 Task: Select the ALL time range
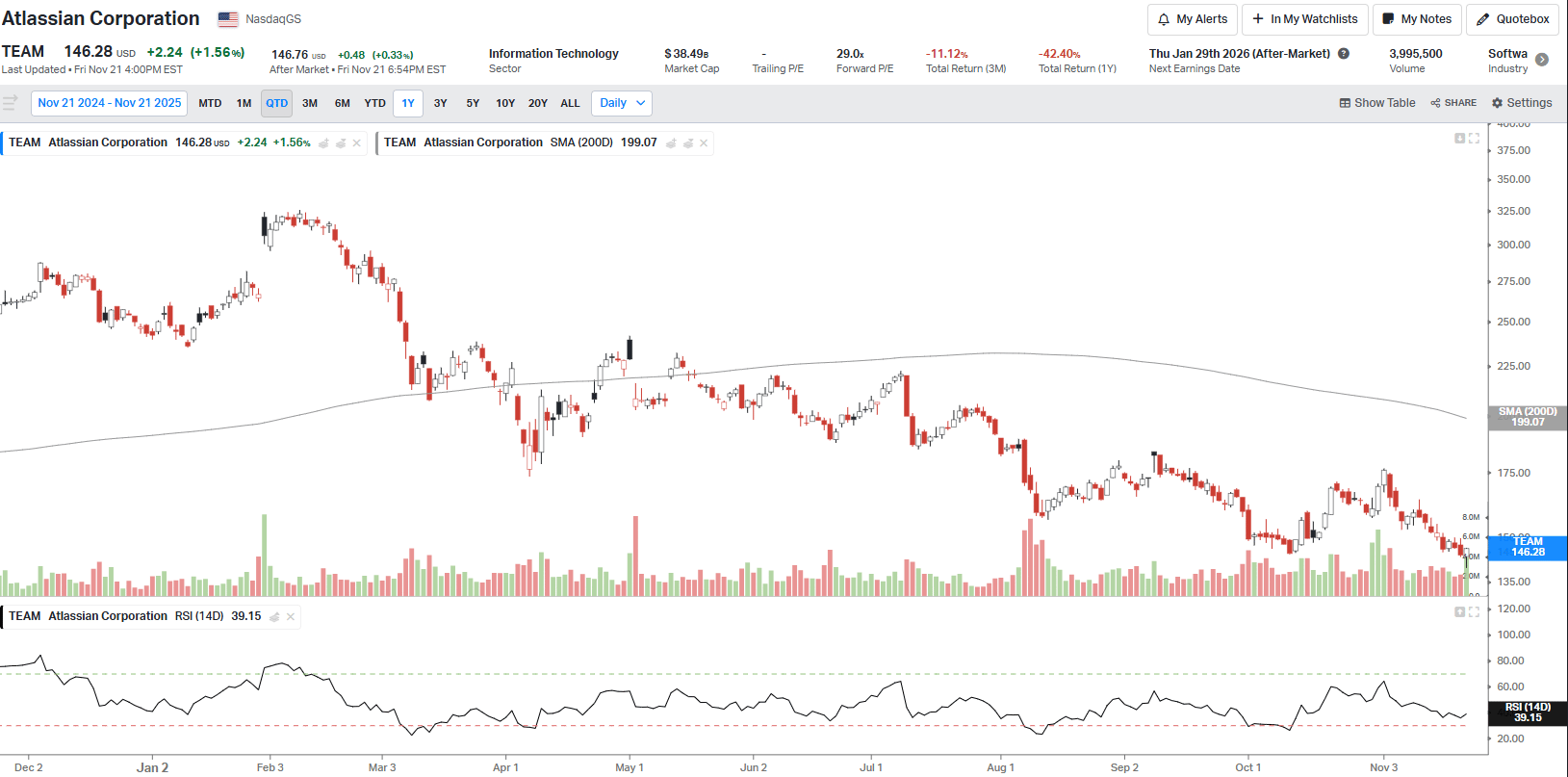(571, 103)
